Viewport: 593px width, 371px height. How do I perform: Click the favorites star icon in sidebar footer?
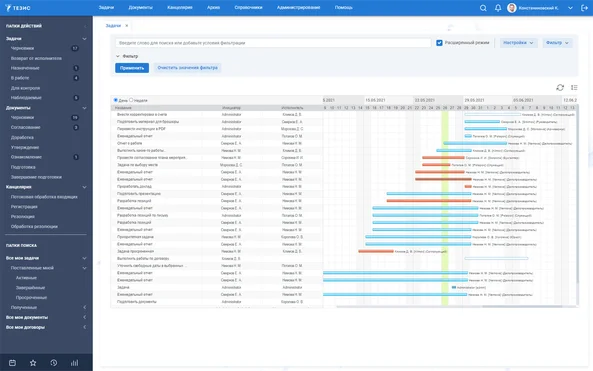(33, 363)
